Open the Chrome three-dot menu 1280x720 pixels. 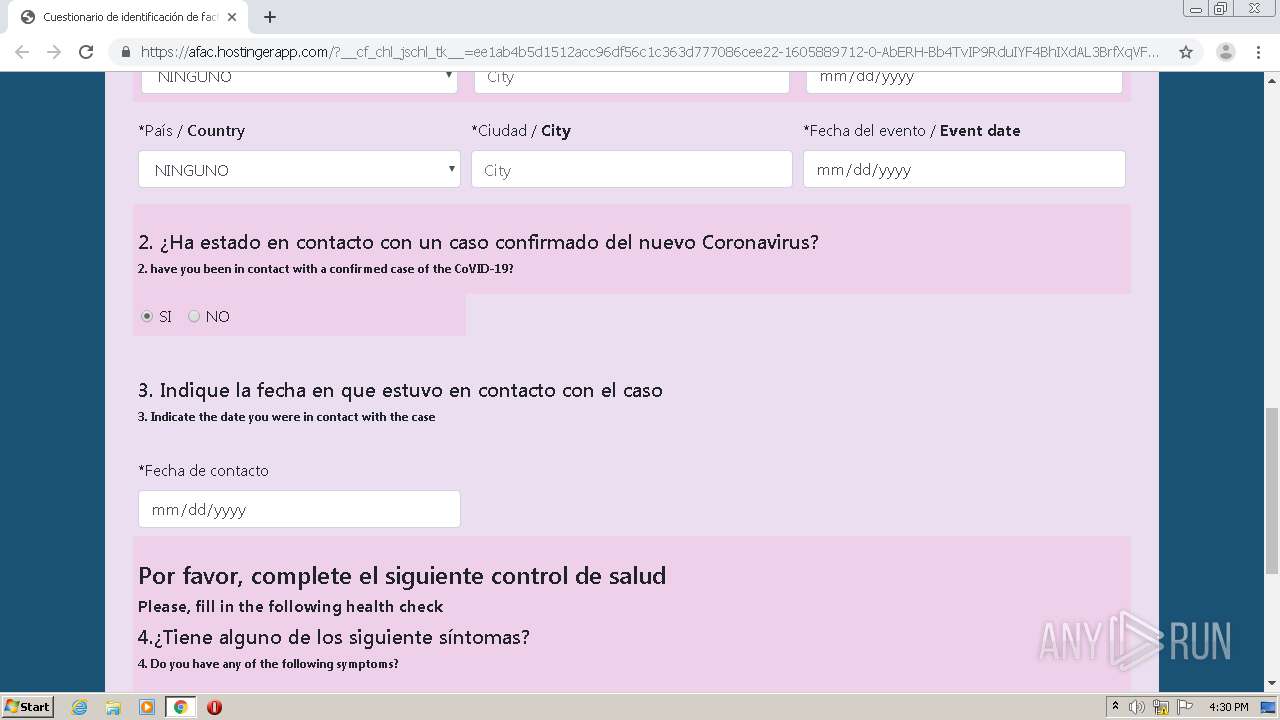pos(1259,52)
